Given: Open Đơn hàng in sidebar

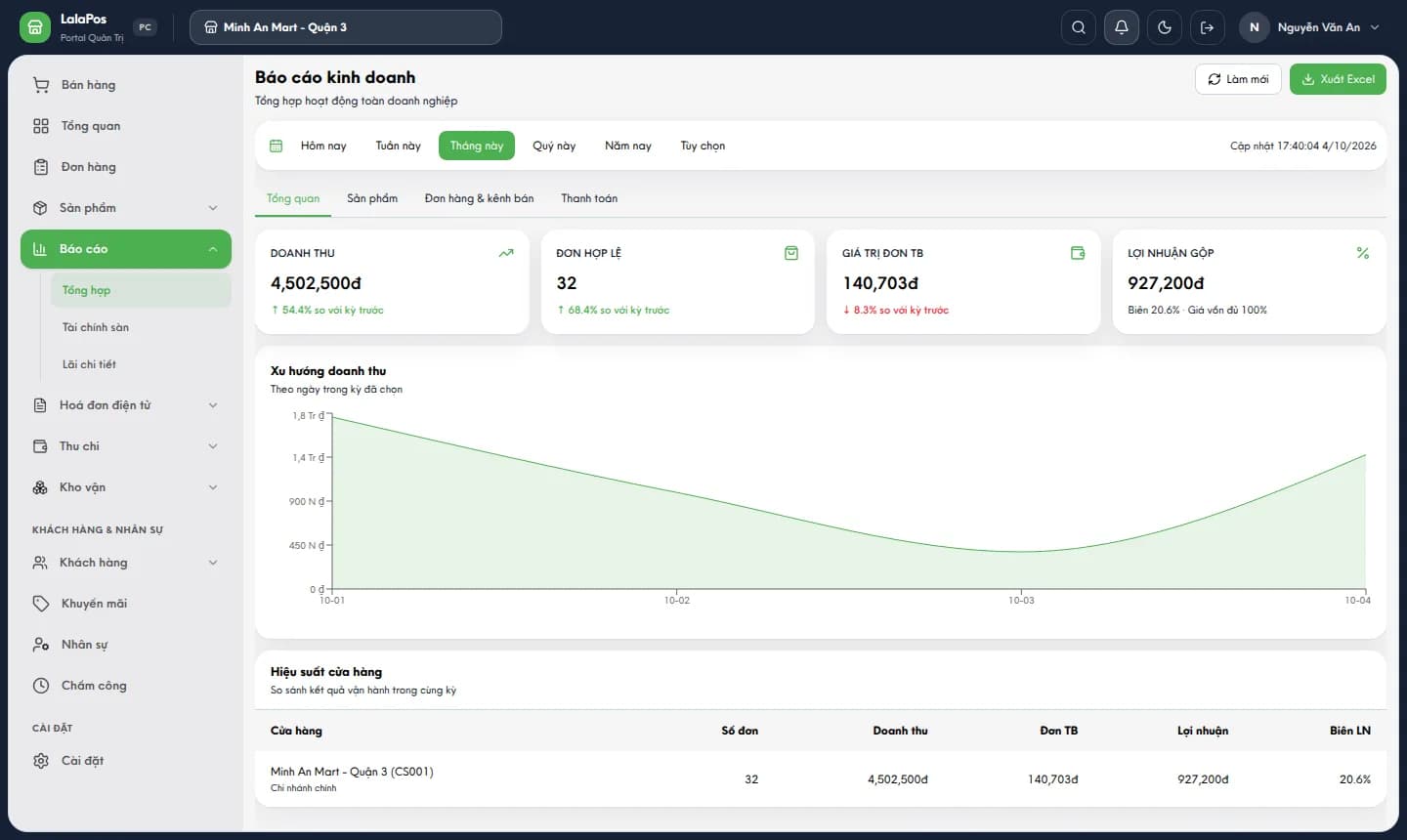Looking at the screenshot, I should (126, 167).
